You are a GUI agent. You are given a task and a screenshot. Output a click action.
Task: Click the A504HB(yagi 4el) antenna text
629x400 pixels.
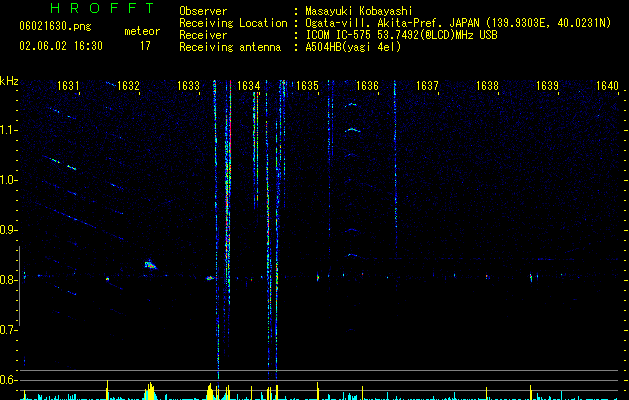pos(353,47)
